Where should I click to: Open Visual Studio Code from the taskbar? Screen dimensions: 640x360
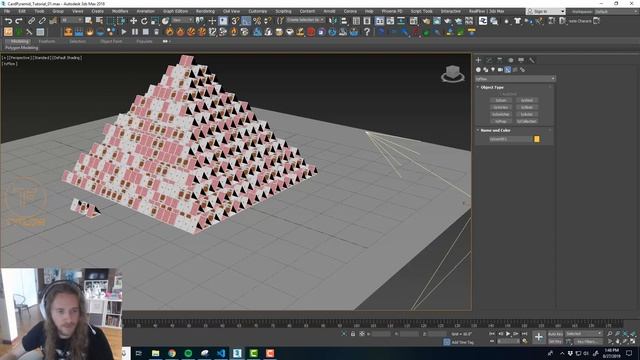click(x=221, y=353)
